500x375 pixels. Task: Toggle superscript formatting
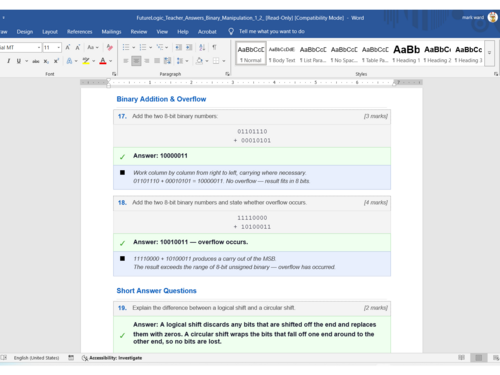[56, 61]
